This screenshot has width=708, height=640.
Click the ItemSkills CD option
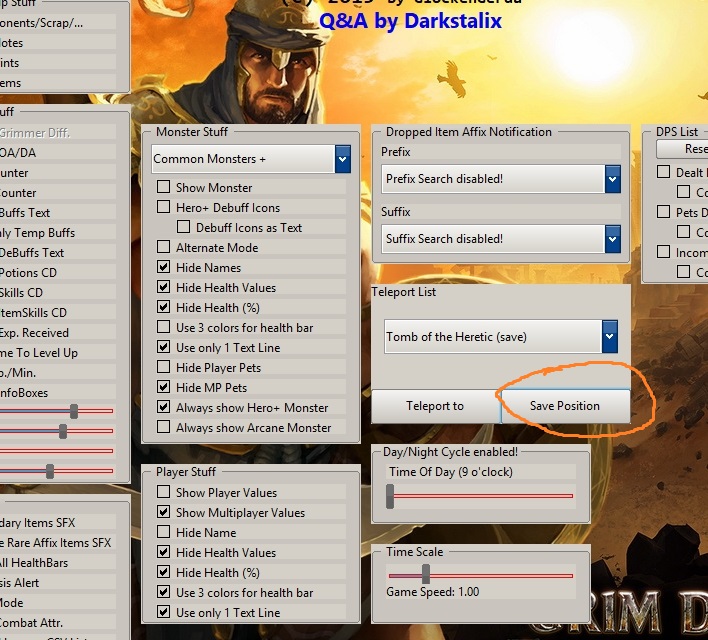pos(33,313)
